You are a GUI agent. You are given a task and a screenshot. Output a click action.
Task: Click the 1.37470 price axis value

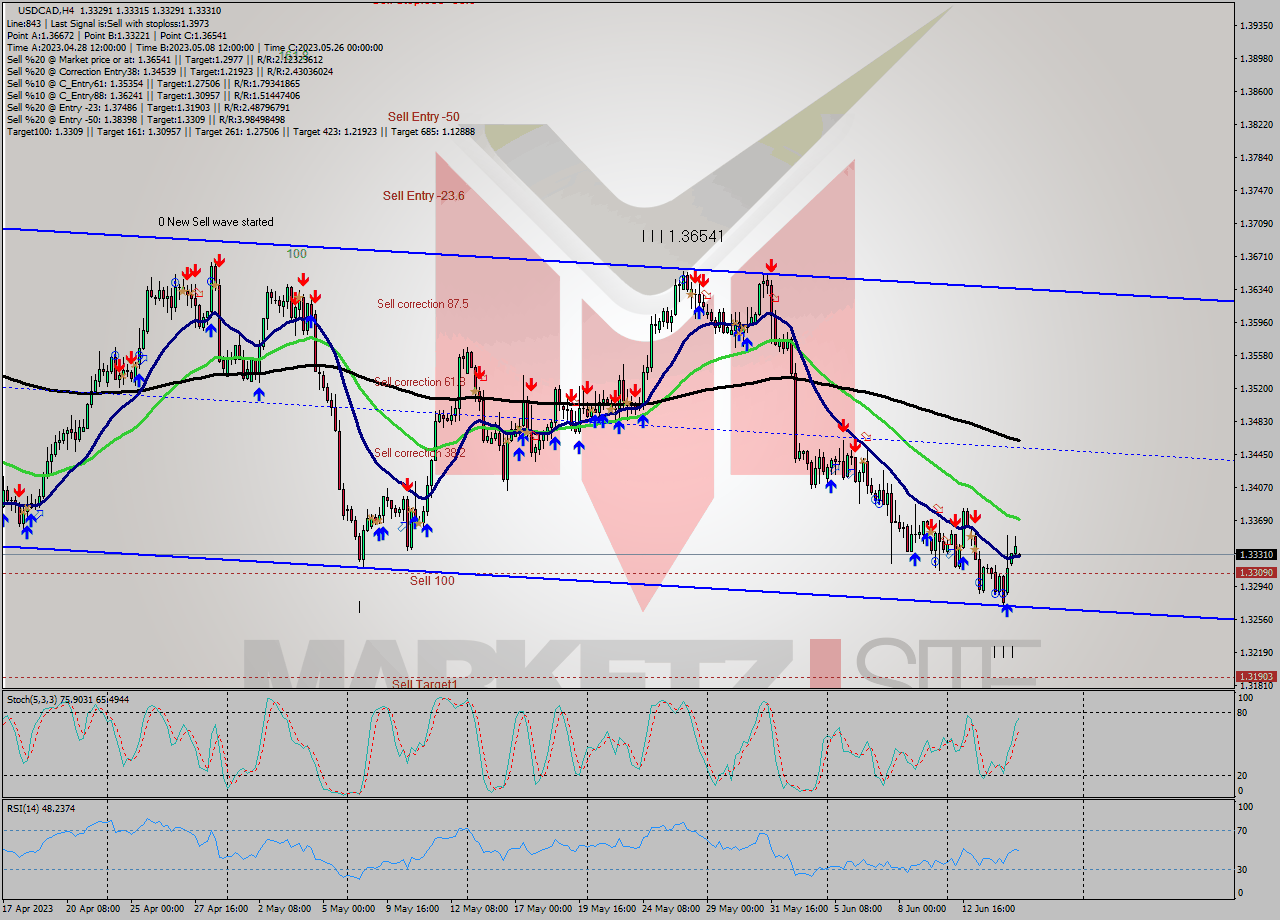click(x=1255, y=190)
